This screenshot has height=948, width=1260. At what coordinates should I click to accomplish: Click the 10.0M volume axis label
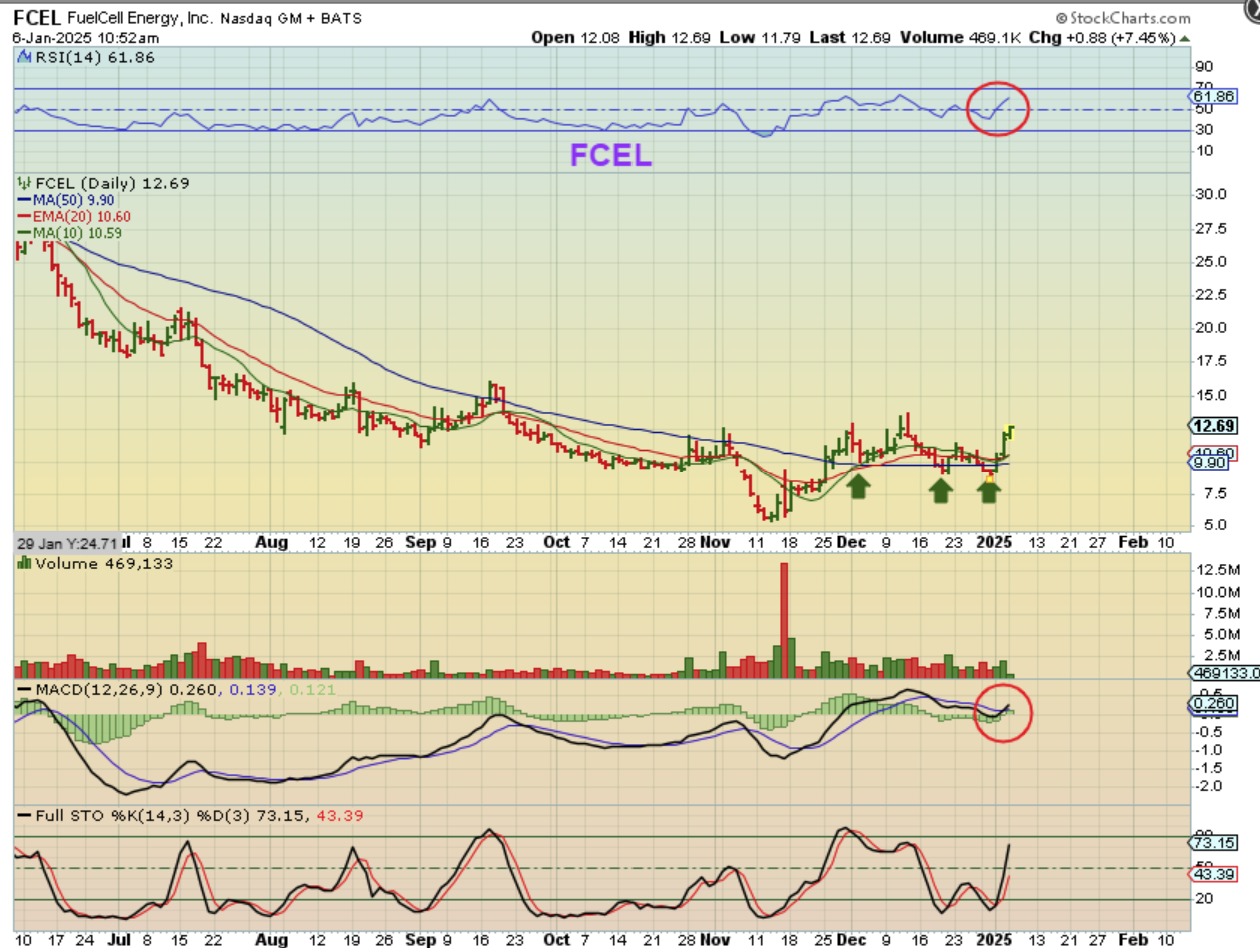pos(1218,591)
